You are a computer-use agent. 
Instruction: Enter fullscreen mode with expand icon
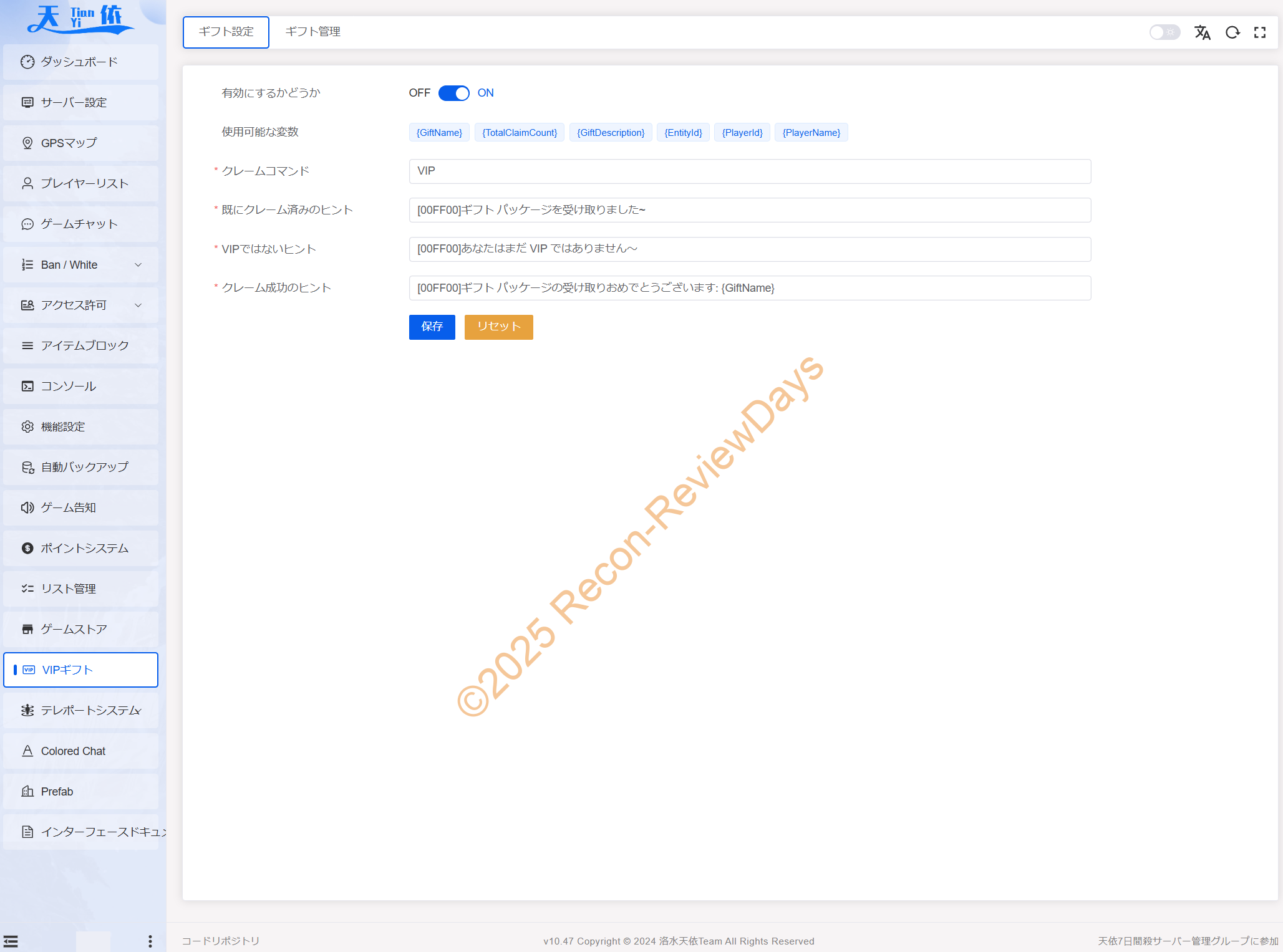[x=1259, y=32]
